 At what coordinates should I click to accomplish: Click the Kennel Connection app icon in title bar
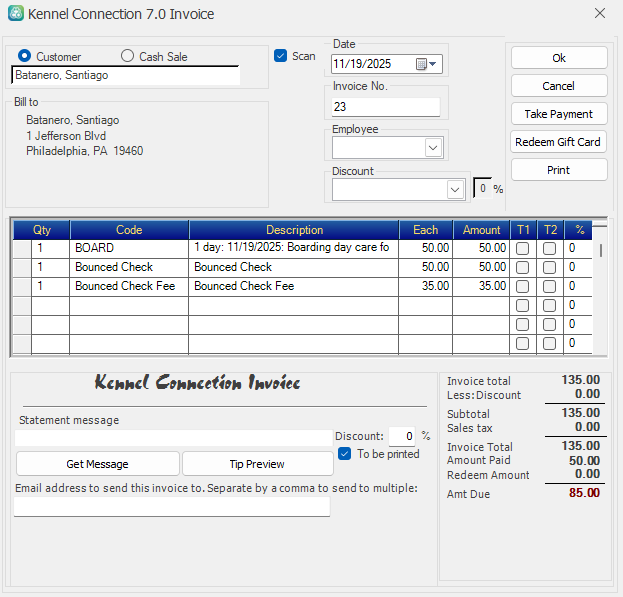(x=16, y=14)
